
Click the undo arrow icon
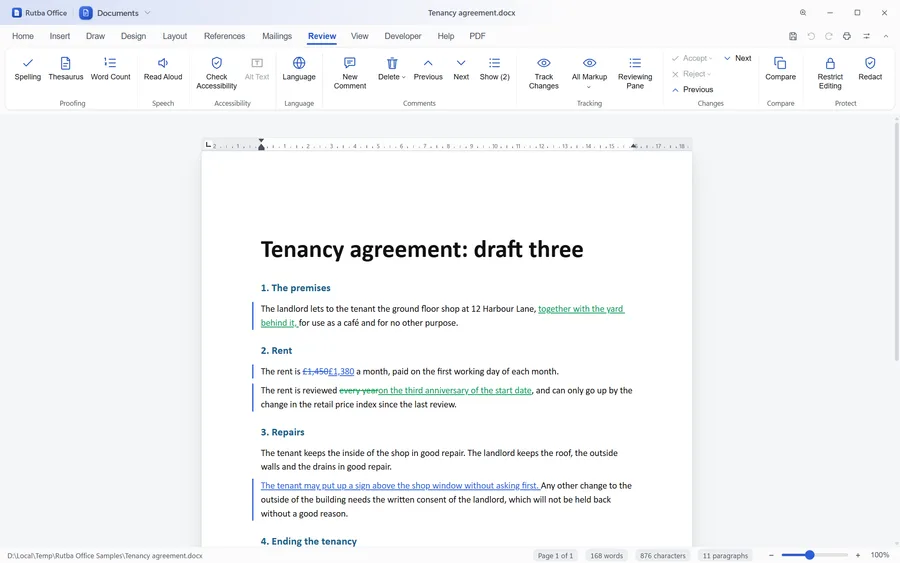click(x=811, y=36)
